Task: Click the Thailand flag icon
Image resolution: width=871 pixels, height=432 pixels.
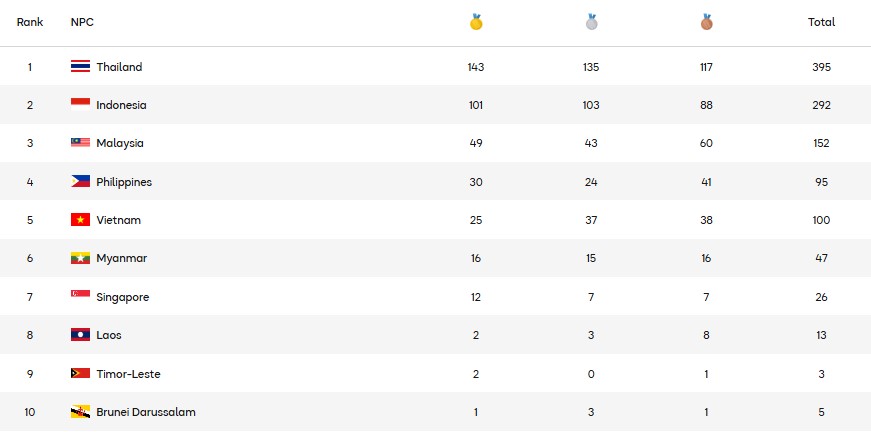Action: 80,67
